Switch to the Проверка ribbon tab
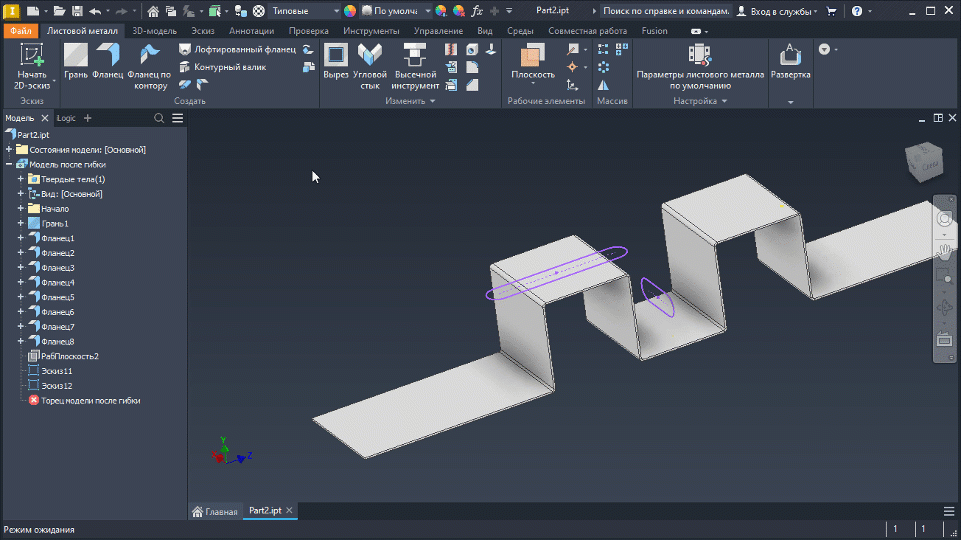The width and height of the screenshot is (961, 540). (x=308, y=31)
